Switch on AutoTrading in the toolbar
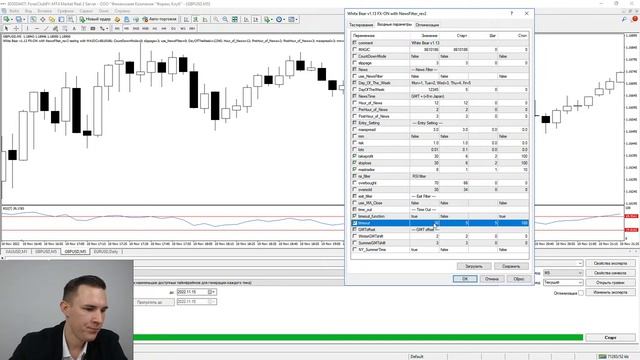The image size is (640, 360). click(x=159, y=19)
